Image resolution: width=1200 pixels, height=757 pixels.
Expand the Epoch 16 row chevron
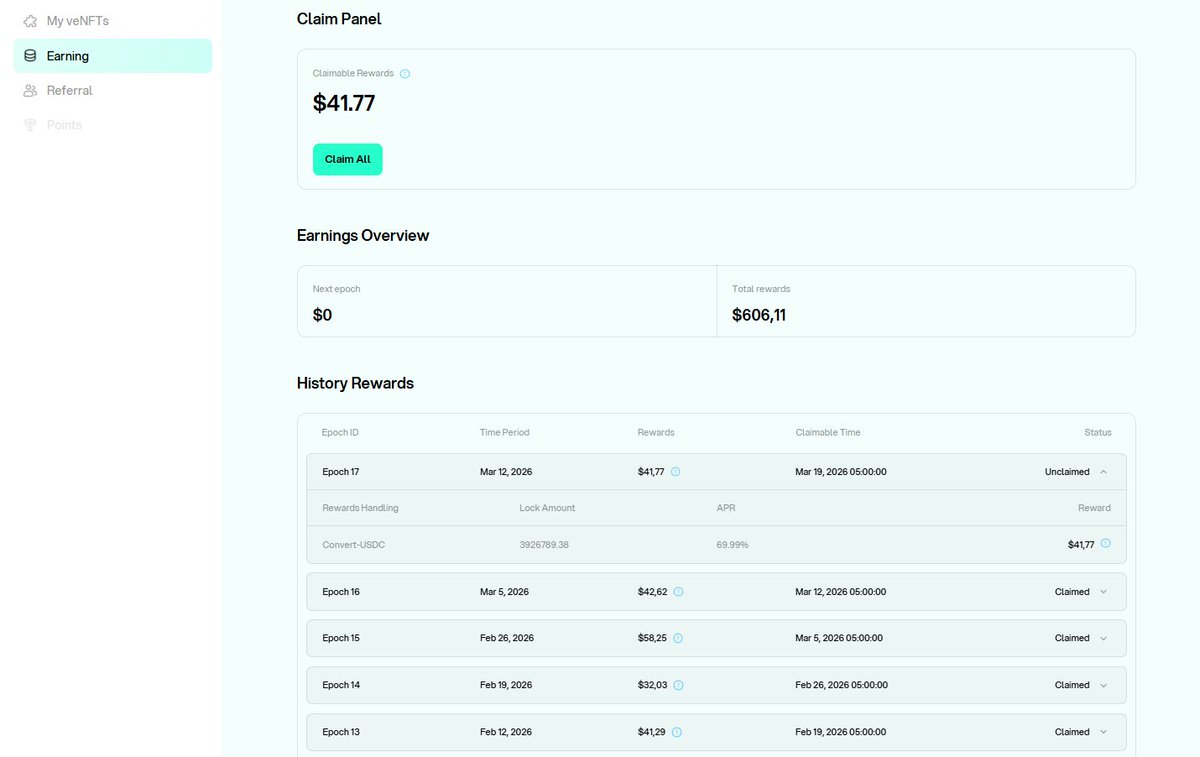[x=1103, y=592]
